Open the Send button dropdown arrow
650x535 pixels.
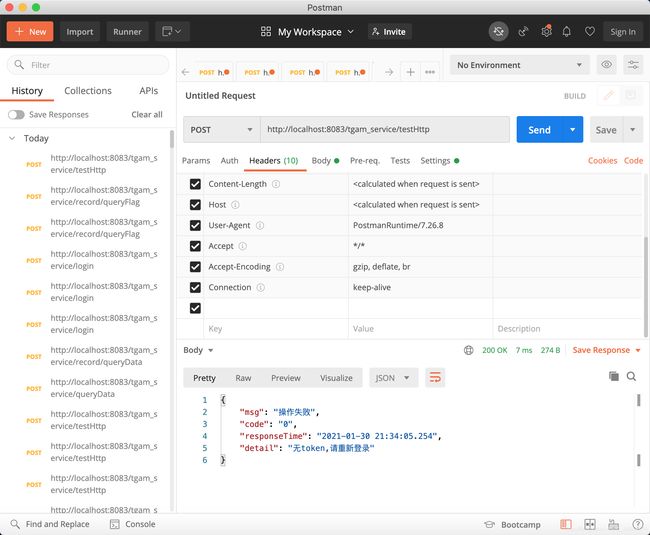(x=572, y=130)
